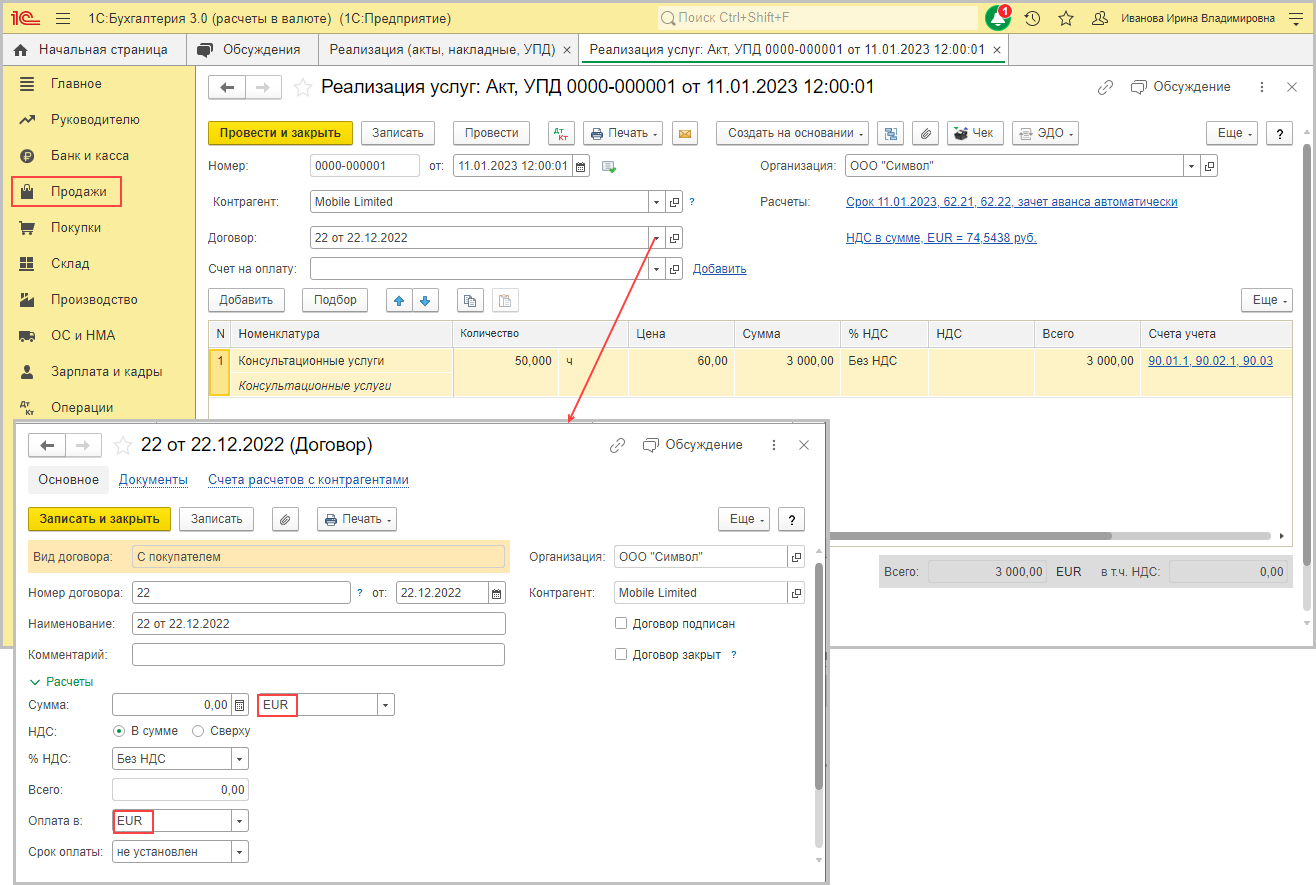This screenshot has width=1316, height=885.
Task: Open the Банк и касса section
Action: click(x=90, y=156)
